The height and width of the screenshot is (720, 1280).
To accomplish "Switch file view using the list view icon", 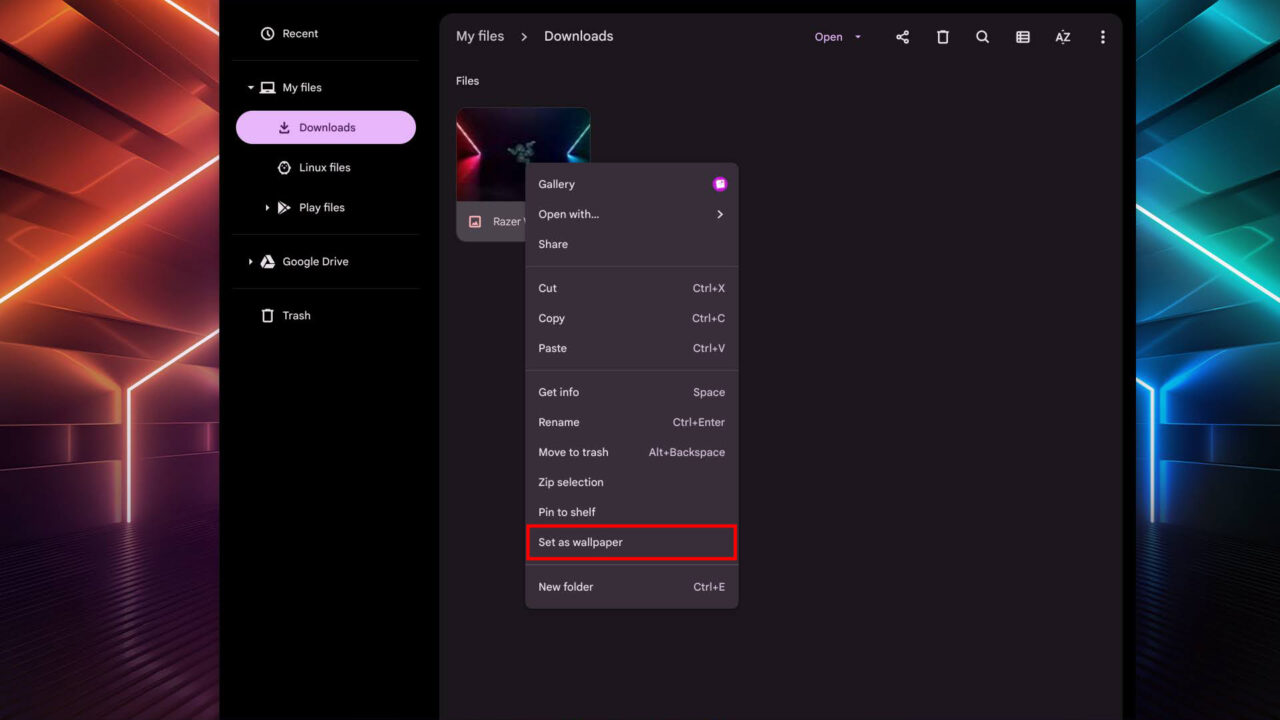I will 1022,36.
